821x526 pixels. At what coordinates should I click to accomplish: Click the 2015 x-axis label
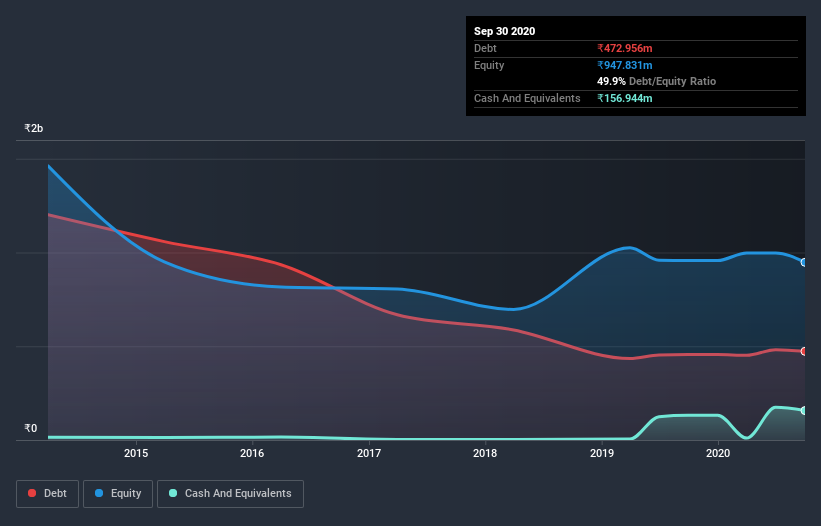pos(136,453)
